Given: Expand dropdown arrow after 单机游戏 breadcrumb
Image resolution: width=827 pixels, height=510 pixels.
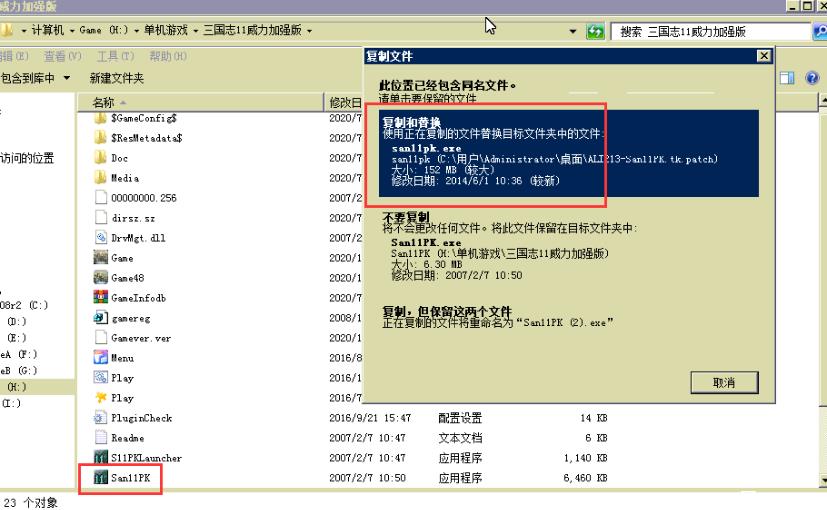Looking at the screenshot, I should pyautogui.click(x=195, y=31).
